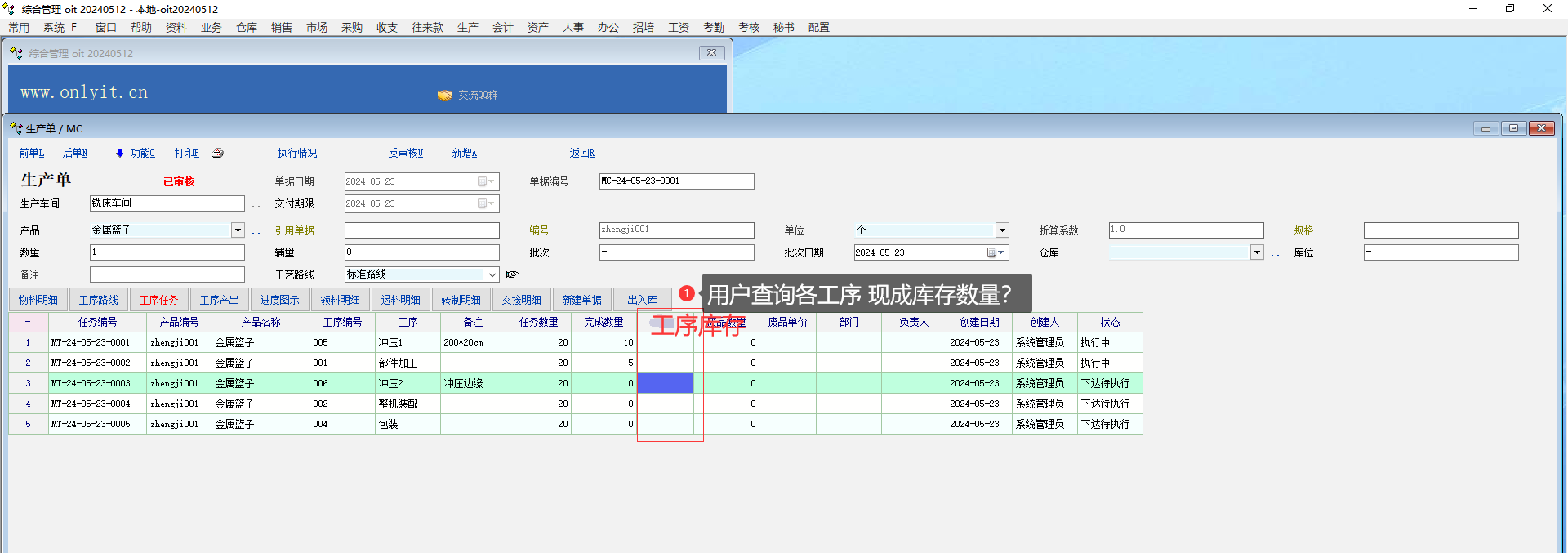Viewport: 1568px width, 553px height.
Task: Expand the 仓库 dropdown list
Action: 1257,252
